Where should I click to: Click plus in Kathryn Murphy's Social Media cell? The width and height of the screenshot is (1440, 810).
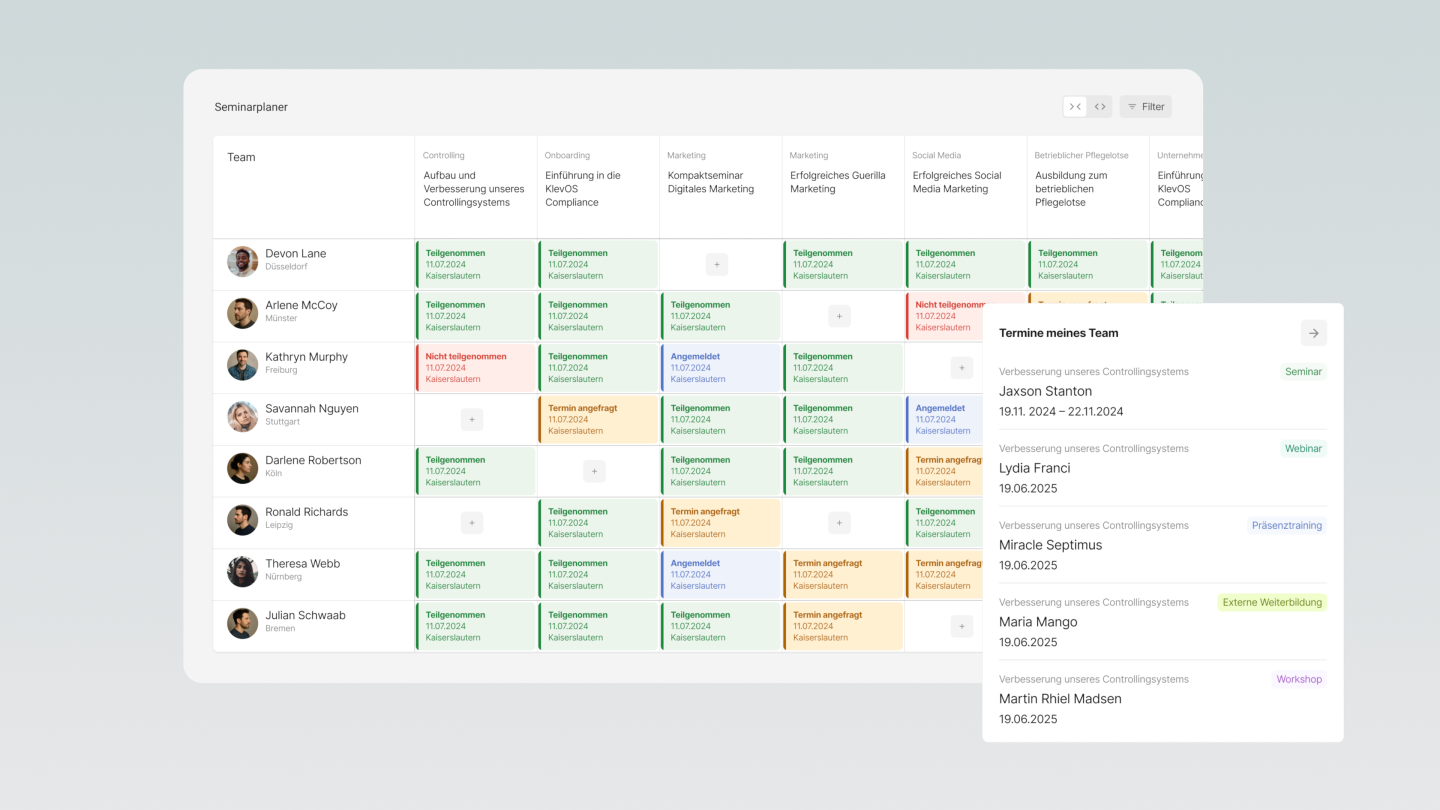961,367
